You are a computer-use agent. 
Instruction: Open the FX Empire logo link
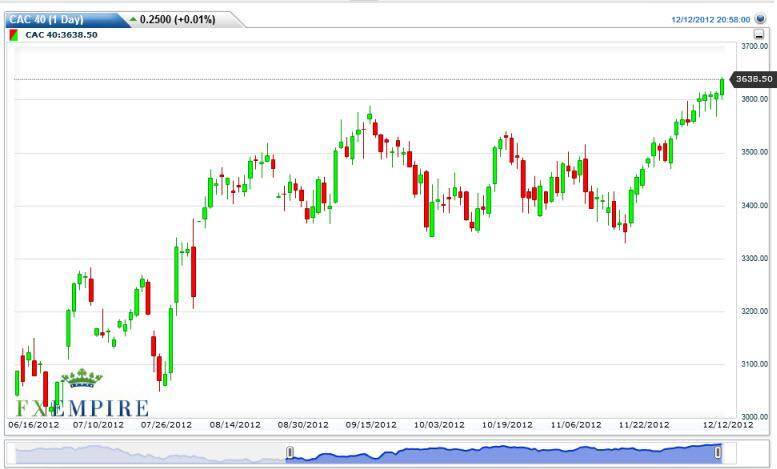click(81, 408)
